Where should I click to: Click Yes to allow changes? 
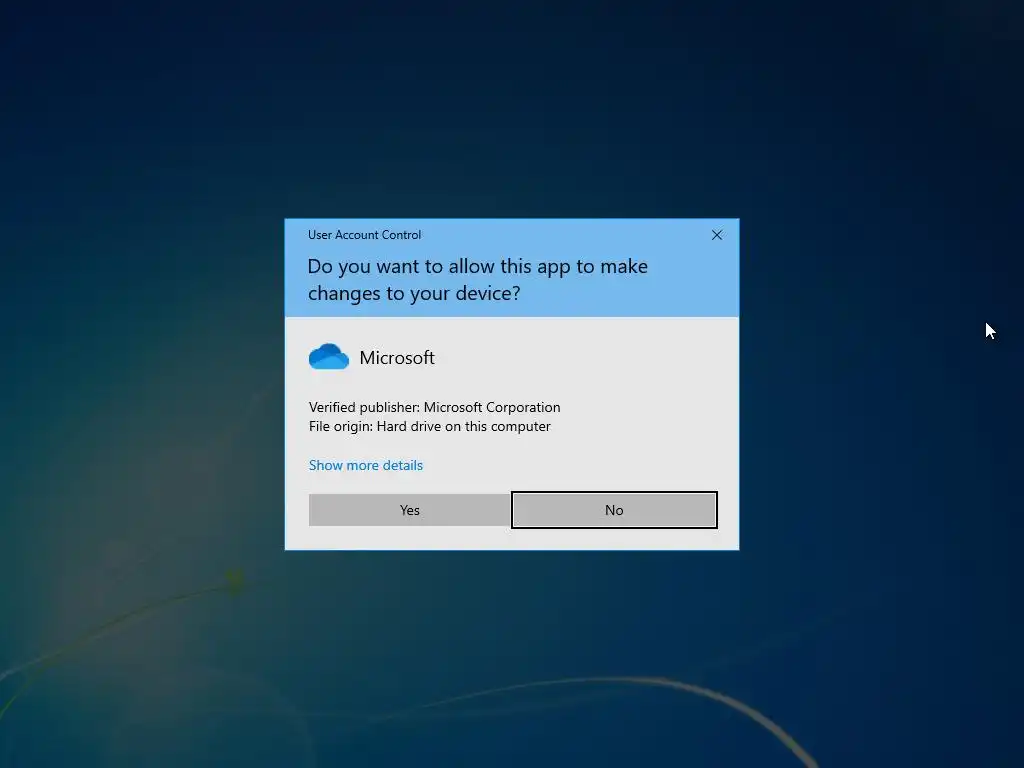409,510
